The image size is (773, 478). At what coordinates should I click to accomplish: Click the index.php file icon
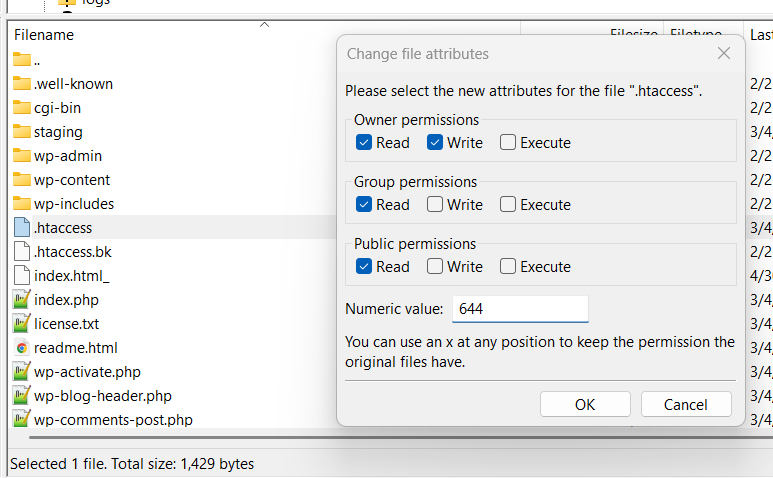[x=22, y=299]
